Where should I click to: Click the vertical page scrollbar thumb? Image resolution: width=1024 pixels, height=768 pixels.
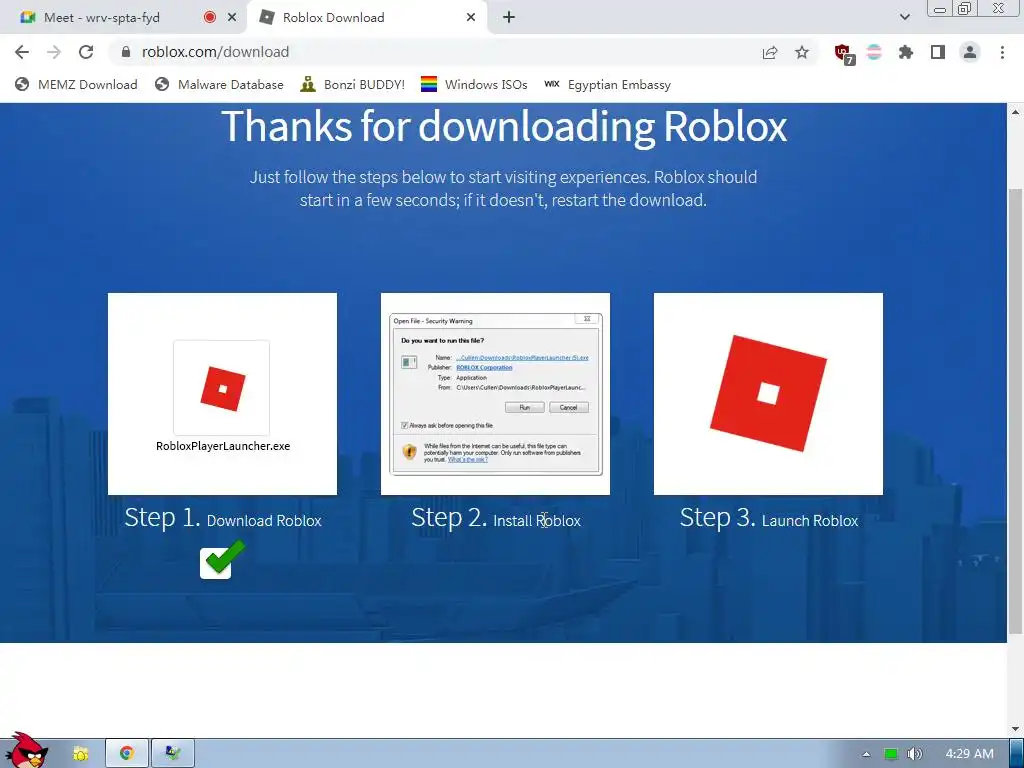1016,410
